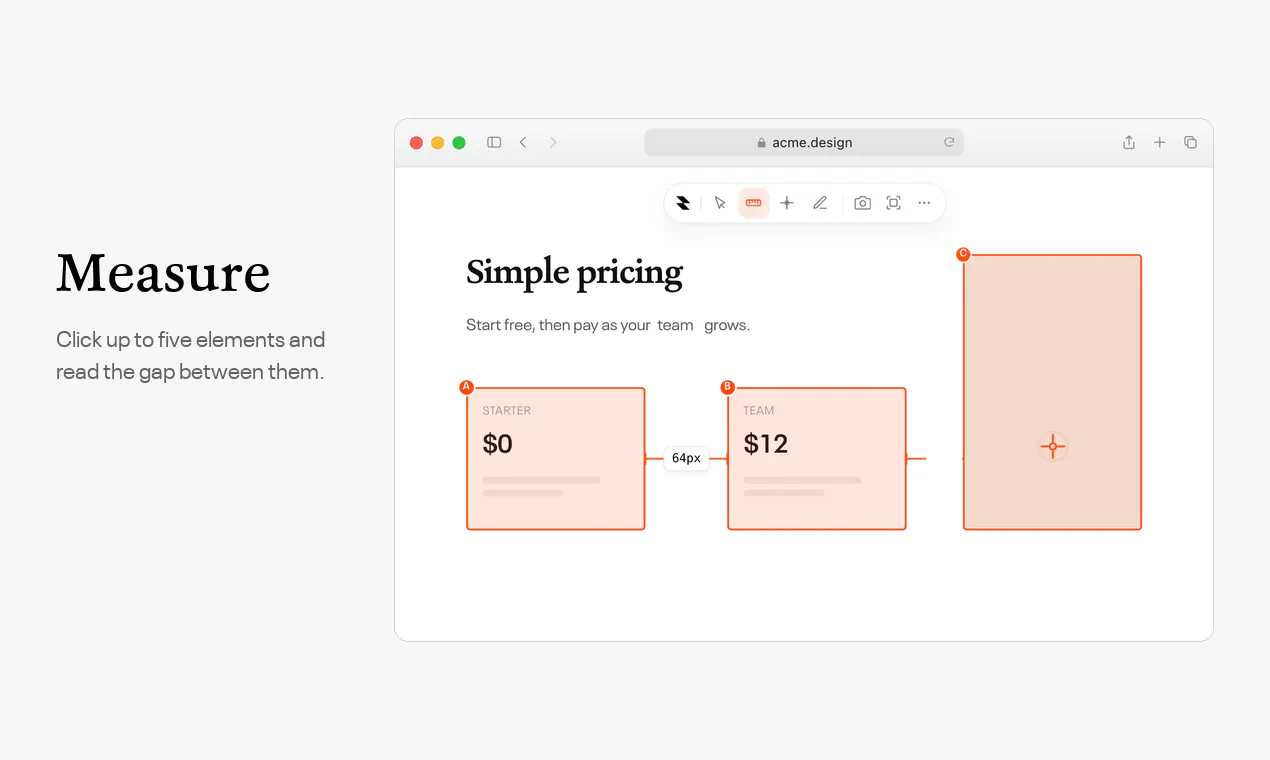The height and width of the screenshot is (760, 1270).
Task: Take a screenshot with the camera icon
Action: pyautogui.click(x=862, y=203)
